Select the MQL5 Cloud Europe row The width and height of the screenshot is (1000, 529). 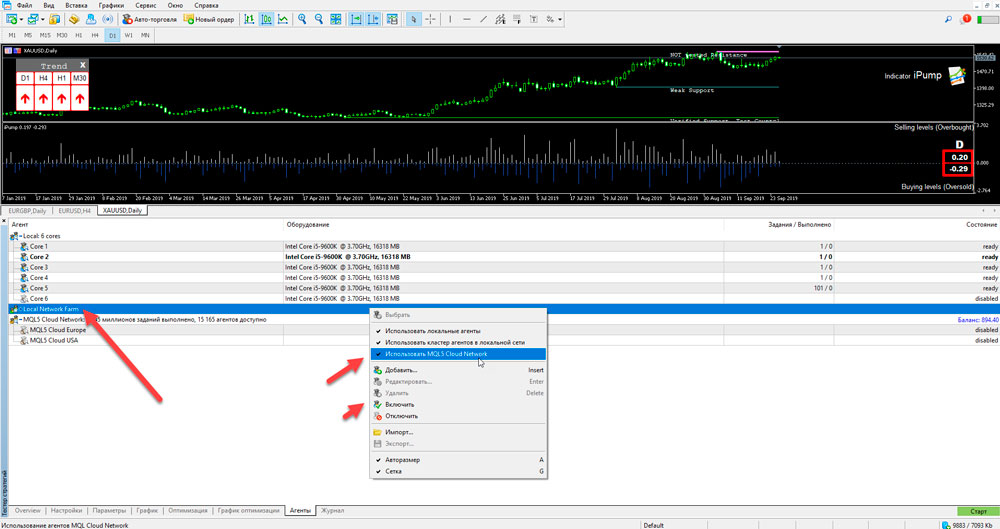[x=503, y=330]
